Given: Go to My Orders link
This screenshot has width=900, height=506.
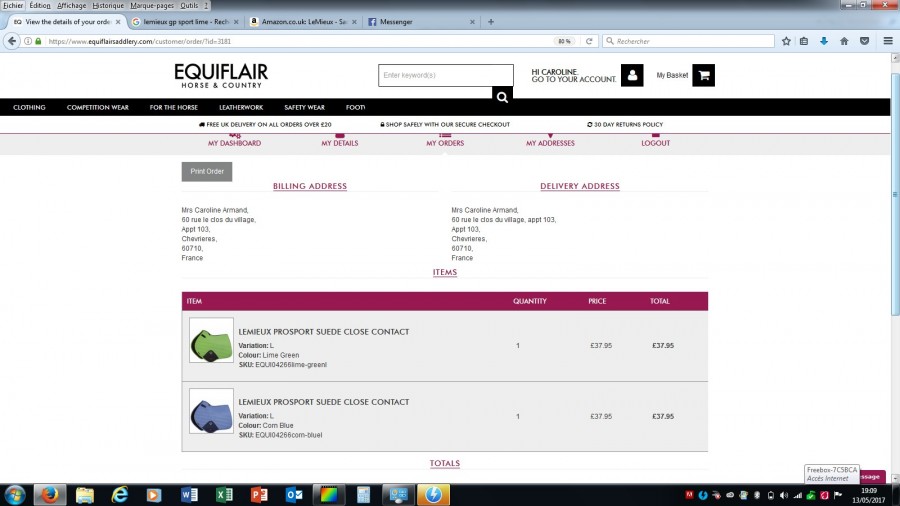Looking at the screenshot, I should (x=445, y=143).
